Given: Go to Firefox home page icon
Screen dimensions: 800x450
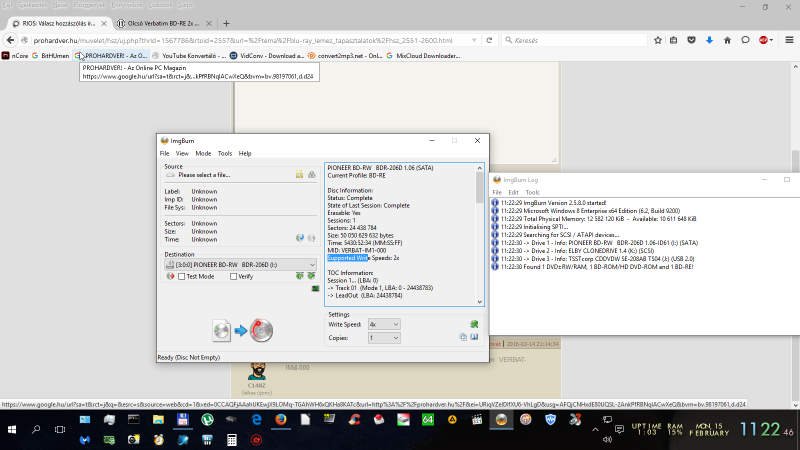Looking at the screenshot, I should pos(727,40).
